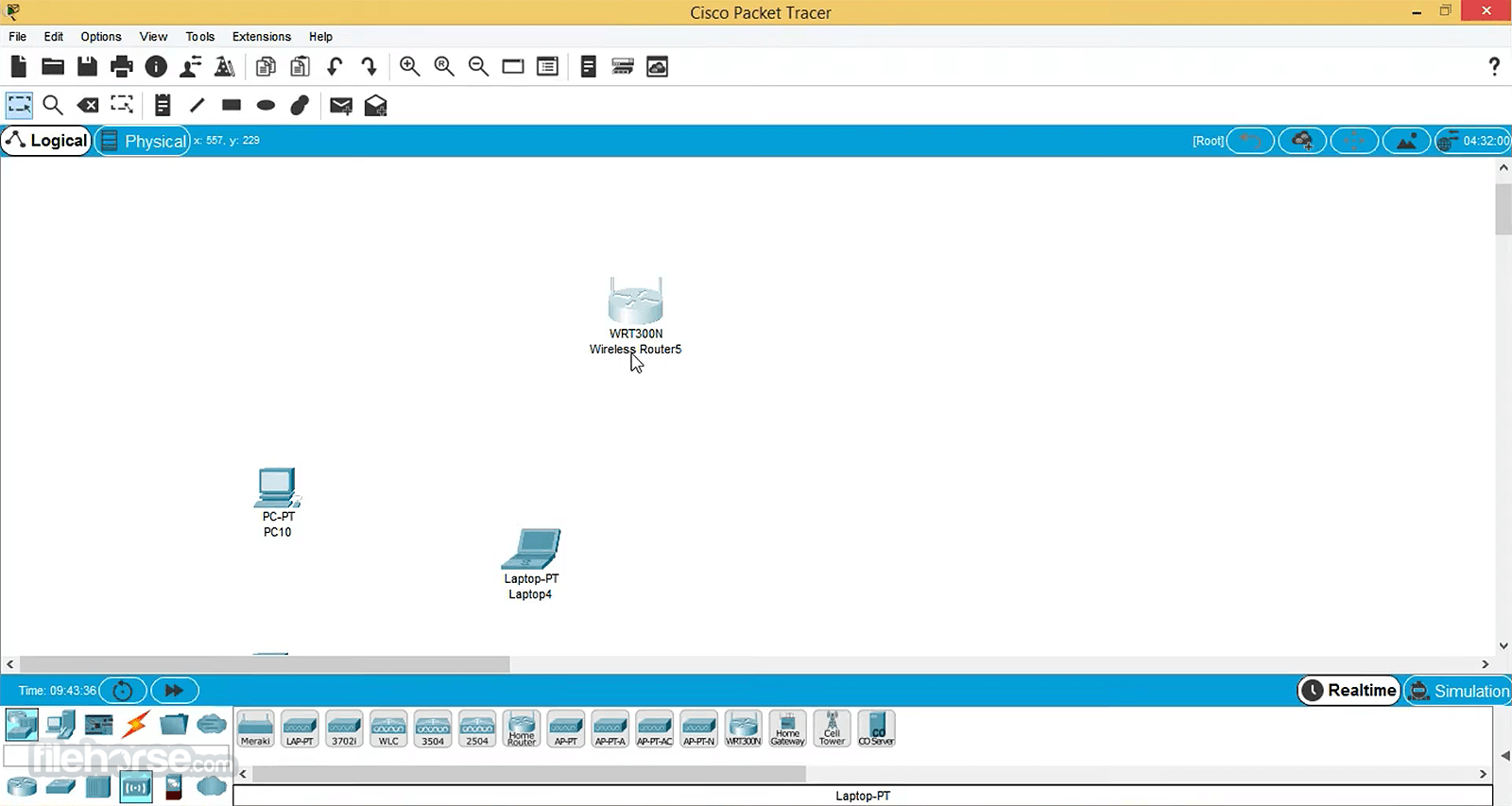
Task: Pick the Home Gateway device
Action: [788, 729]
